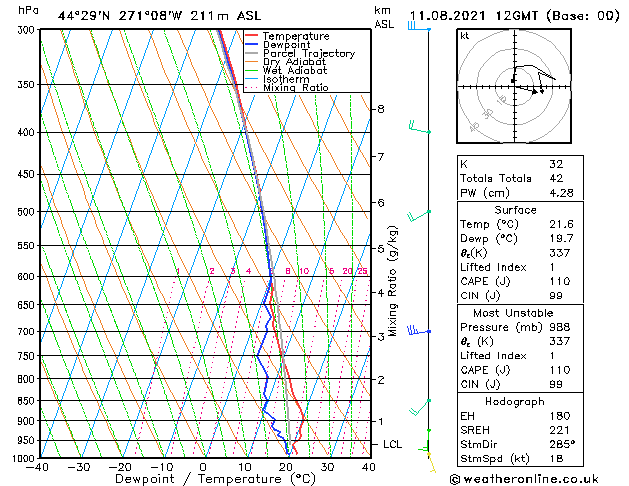Click the green wind barb at 400 hPa

419,127
